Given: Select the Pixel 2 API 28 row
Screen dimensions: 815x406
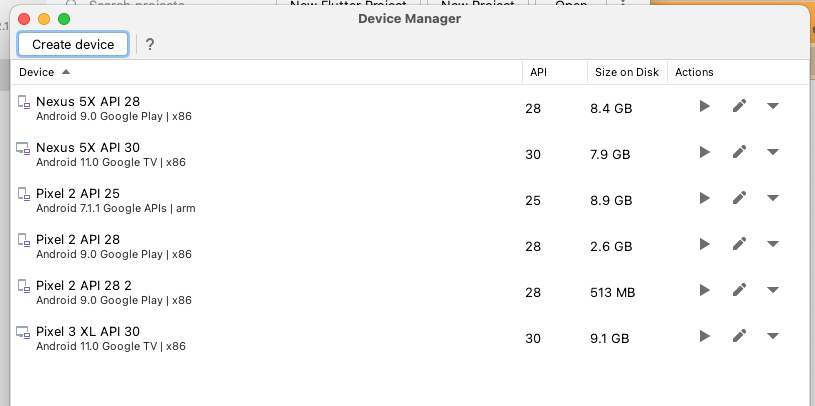Looking at the screenshot, I should click(x=200, y=245).
